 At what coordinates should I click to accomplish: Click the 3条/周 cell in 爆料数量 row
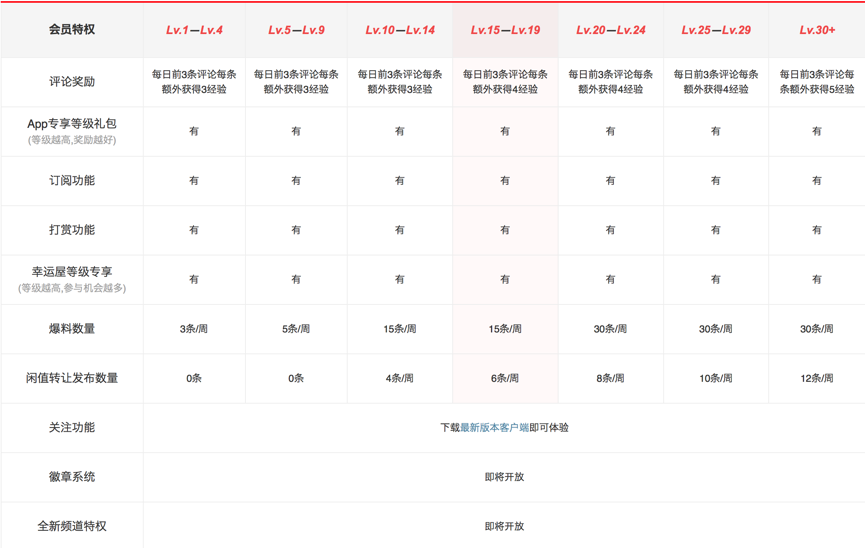click(x=194, y=329)
